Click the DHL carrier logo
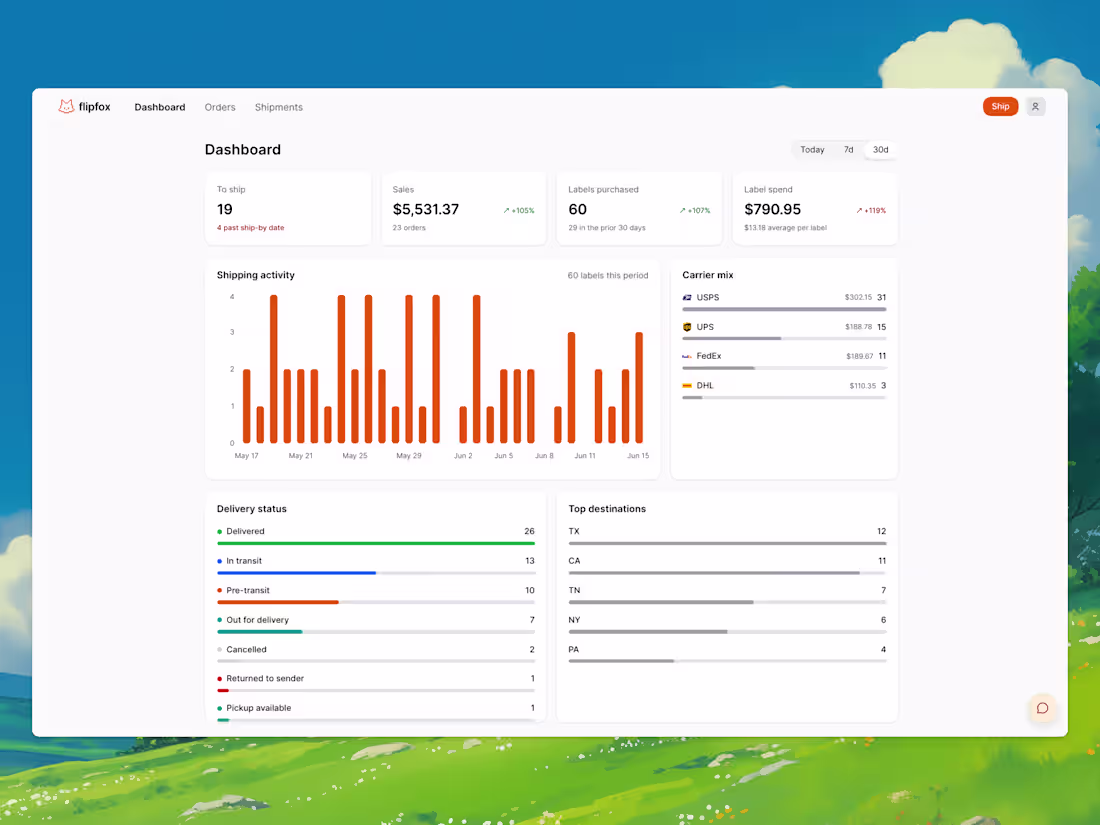Viewport: 1100px width, 825px height. (687, 386)
